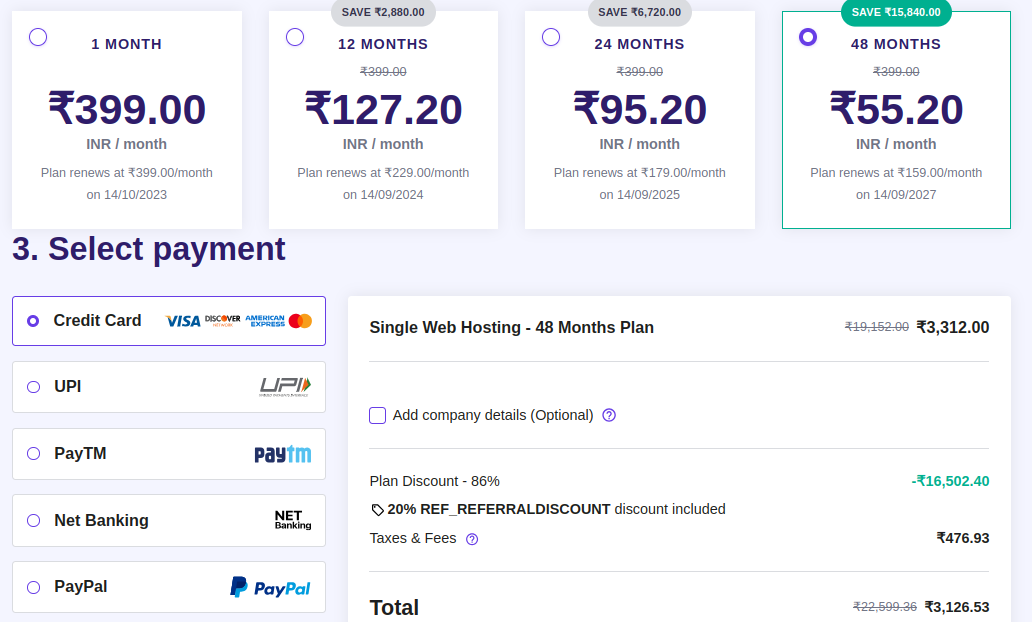1032x622 pixels.
Task: Pick the 24 Months plan radio button
Action: click(551, 37)
